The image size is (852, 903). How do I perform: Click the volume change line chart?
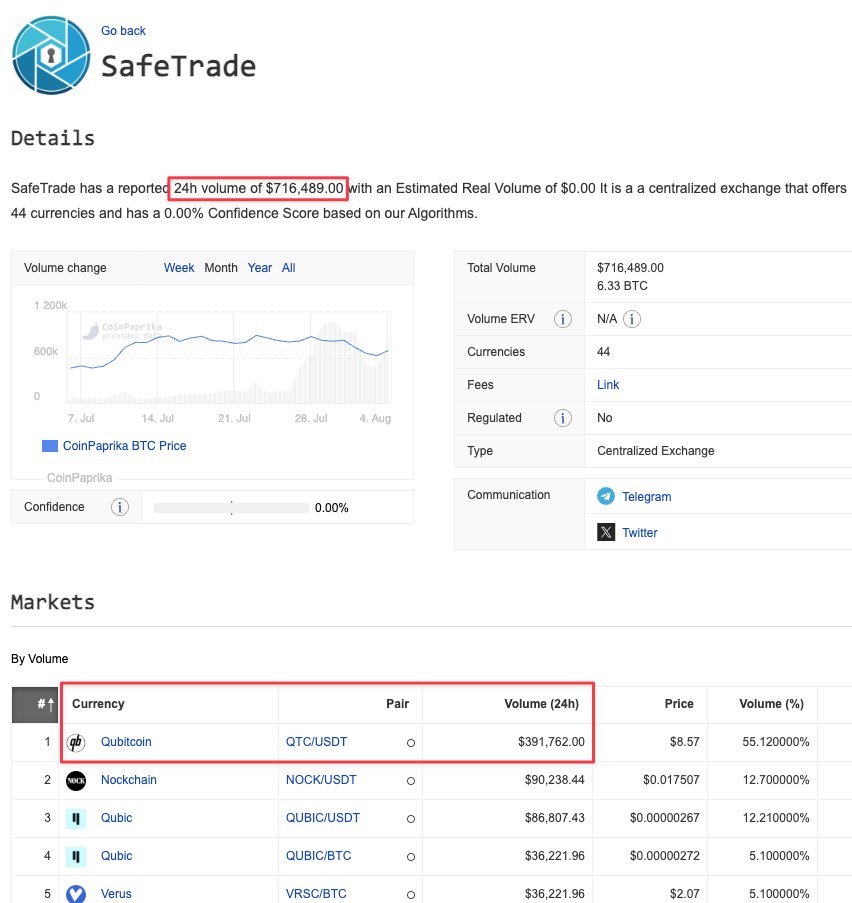229,357
